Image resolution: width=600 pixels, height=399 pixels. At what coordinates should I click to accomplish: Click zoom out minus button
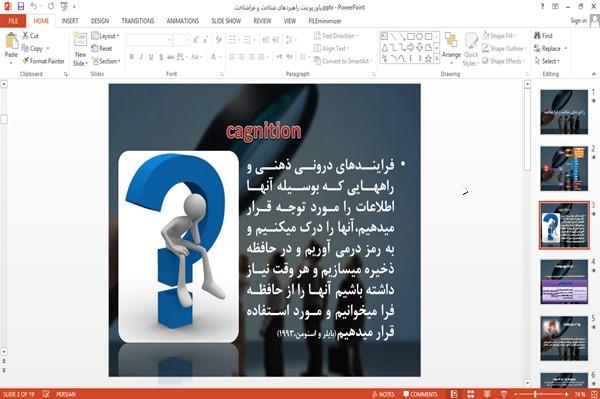click(x=516, y=394)
